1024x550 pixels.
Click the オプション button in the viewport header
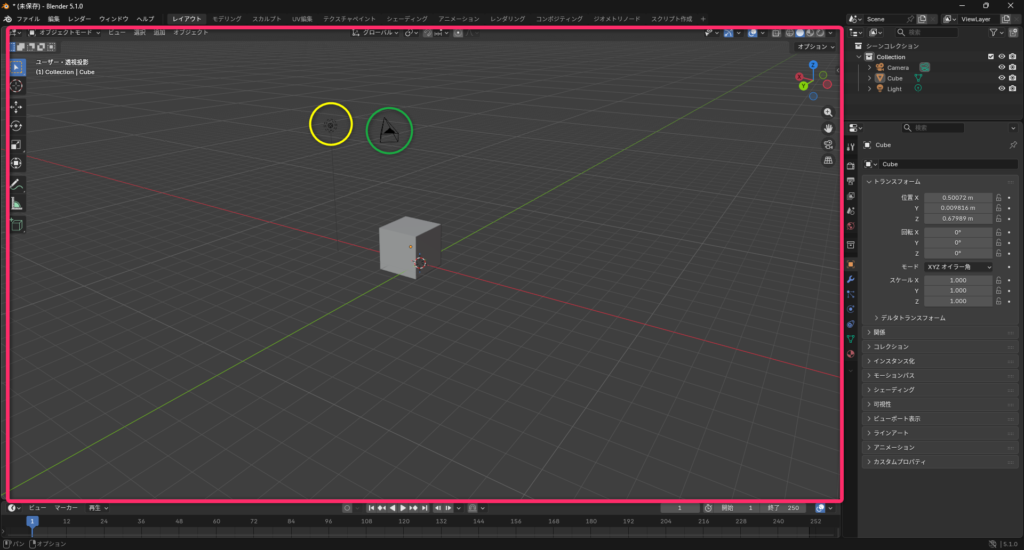point(814,47)
